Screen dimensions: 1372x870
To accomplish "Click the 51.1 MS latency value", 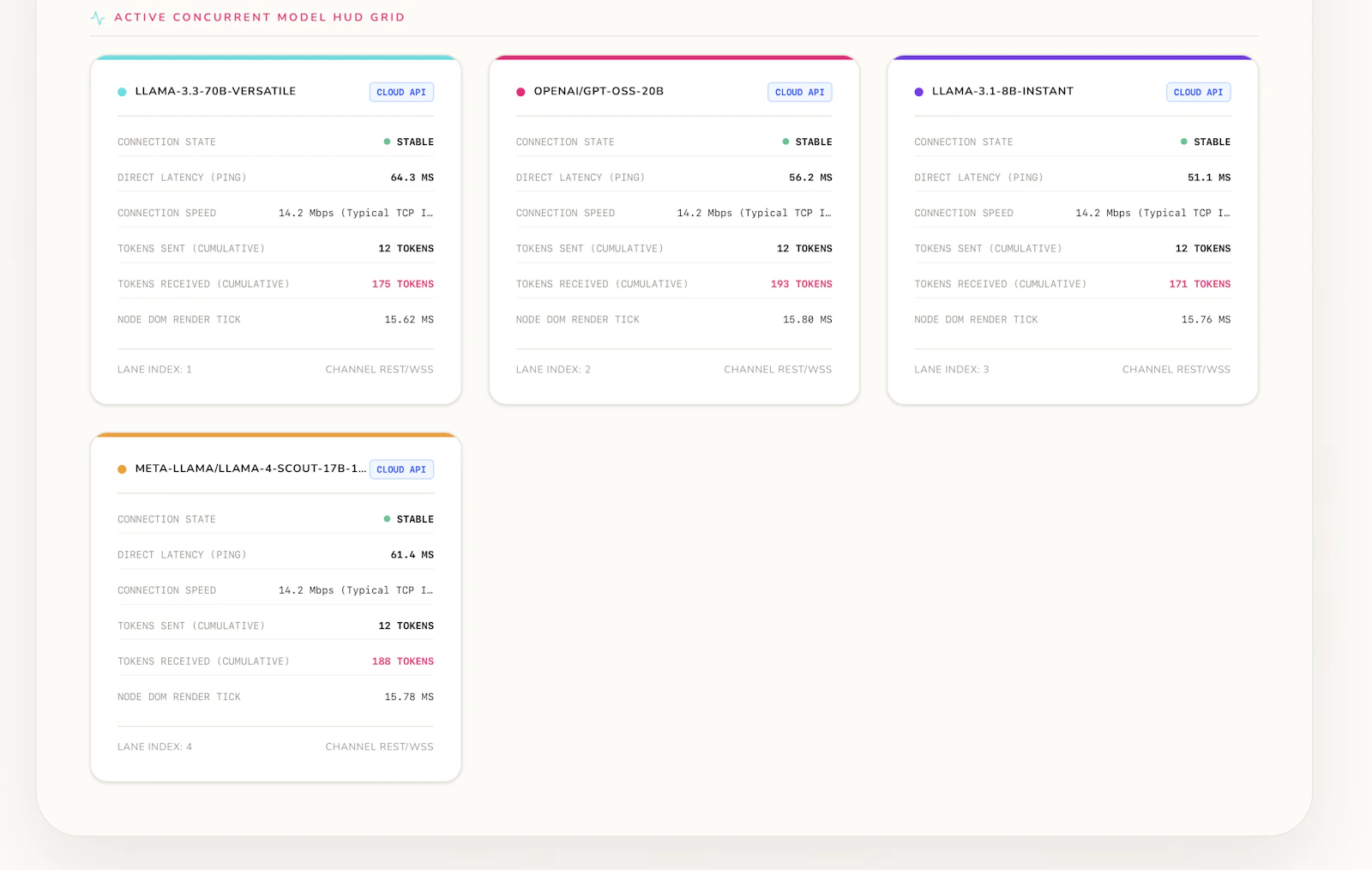I will click(1209, 178).
